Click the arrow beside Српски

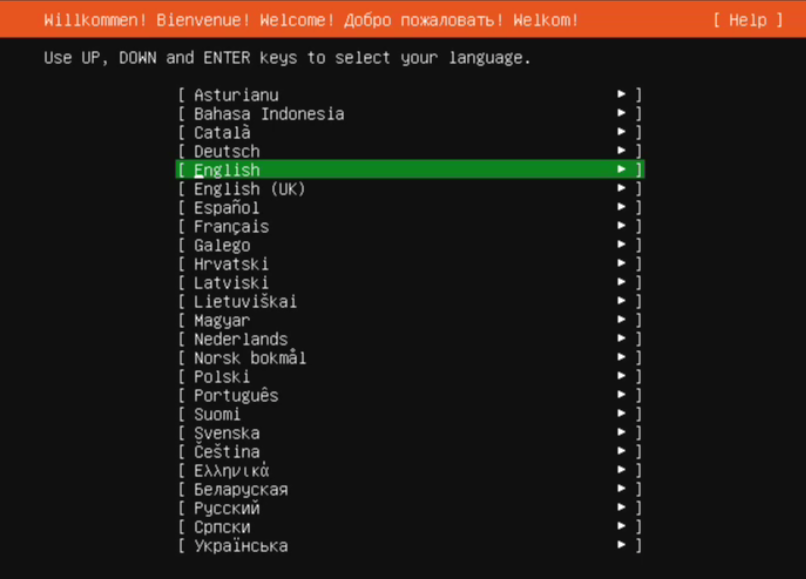[x=621, y=526]
